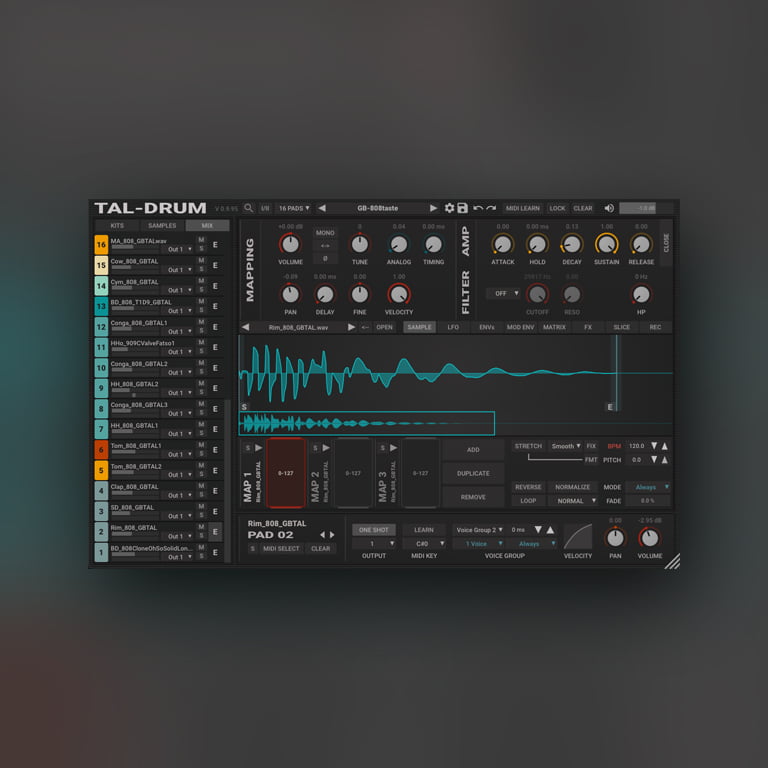This screenshot has height=768, width=768.
Task: Open the search magnifier in top toolbar
Action: (x=249, y=208)
